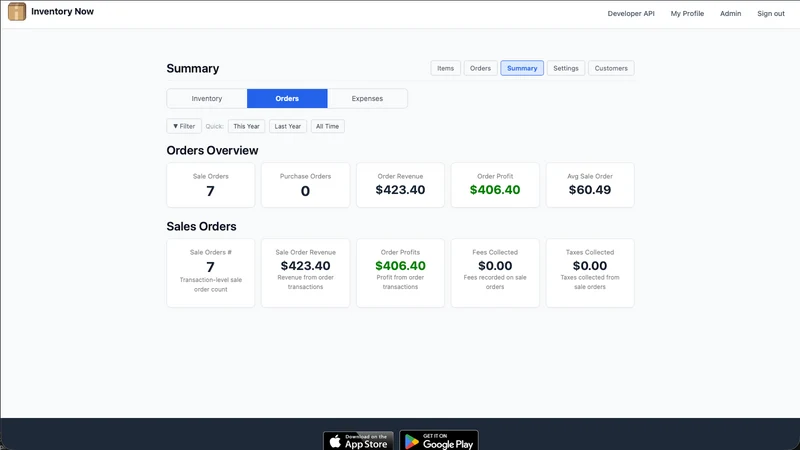The height and width of the screenshot is (450, 800).
Task: Click the Order Profit overview card
Action: (495, 185)
